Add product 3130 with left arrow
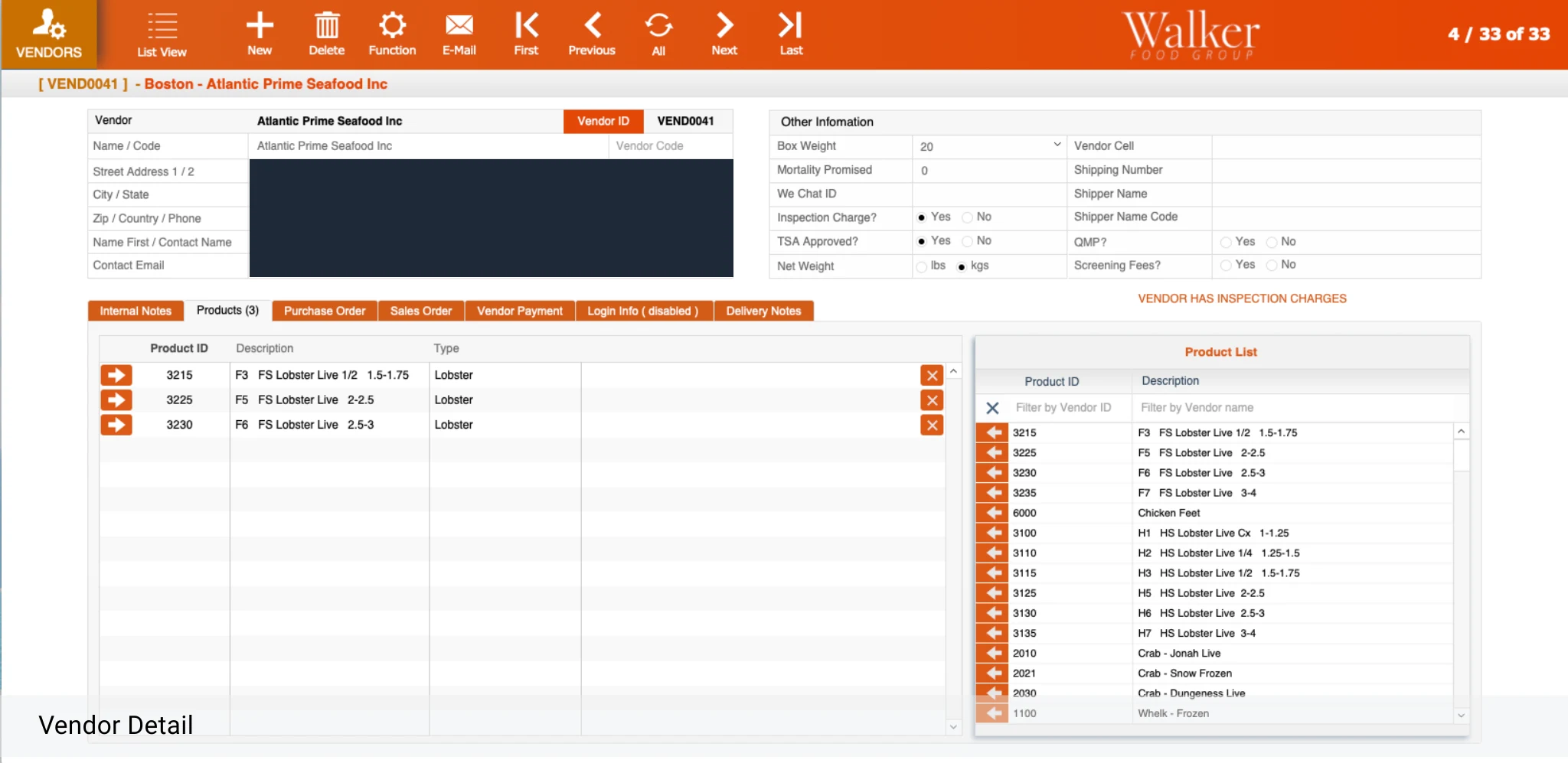 tap(993, 613)
